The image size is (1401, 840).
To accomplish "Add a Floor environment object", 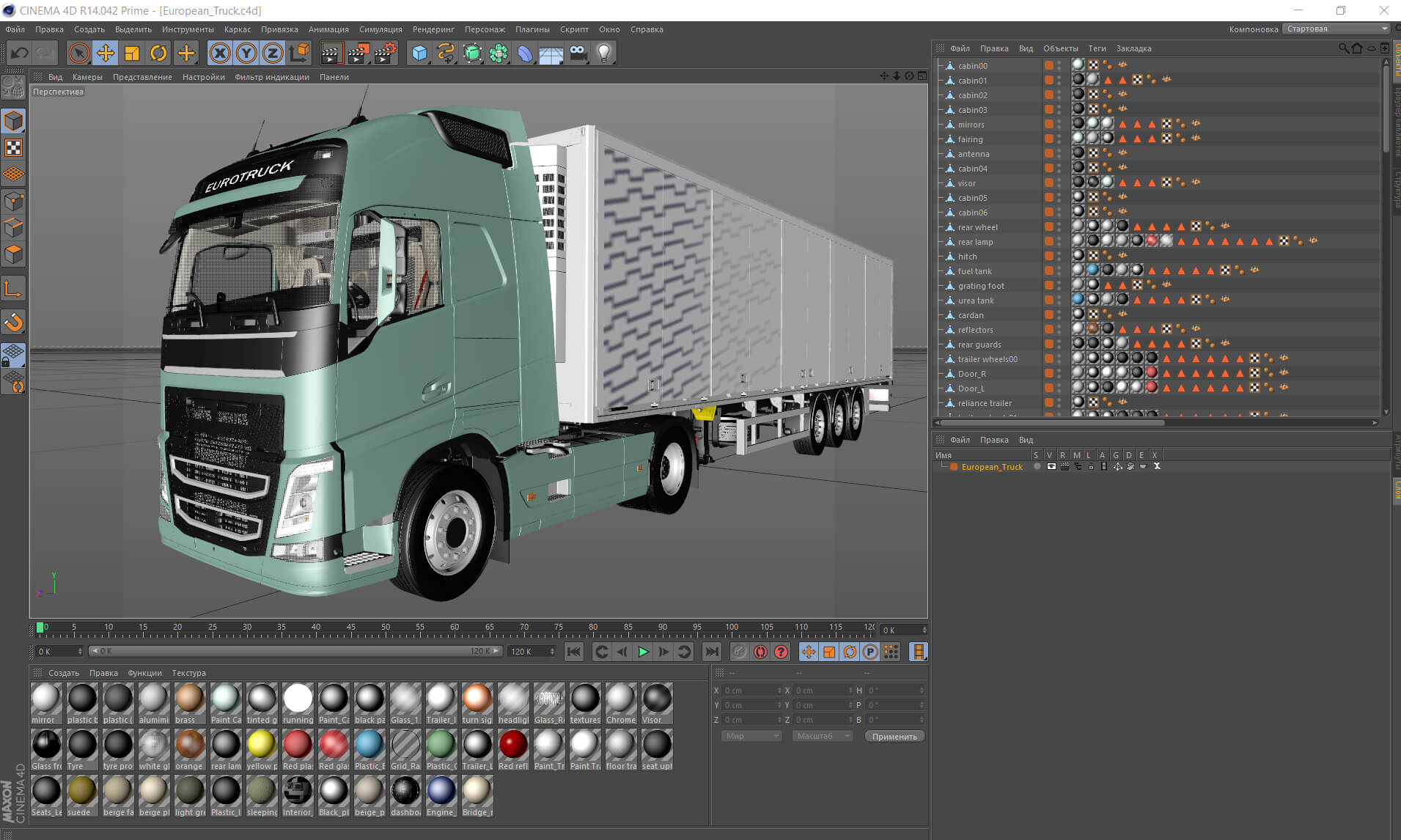I will pyautogui.click(x=551, y=53).
